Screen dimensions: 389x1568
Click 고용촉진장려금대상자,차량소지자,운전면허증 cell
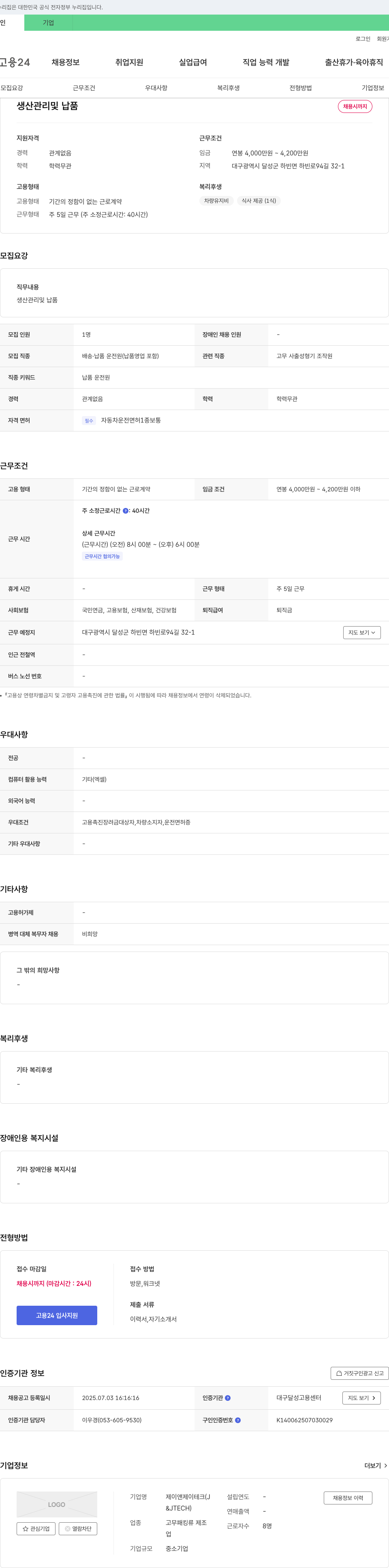pos(136,822)
